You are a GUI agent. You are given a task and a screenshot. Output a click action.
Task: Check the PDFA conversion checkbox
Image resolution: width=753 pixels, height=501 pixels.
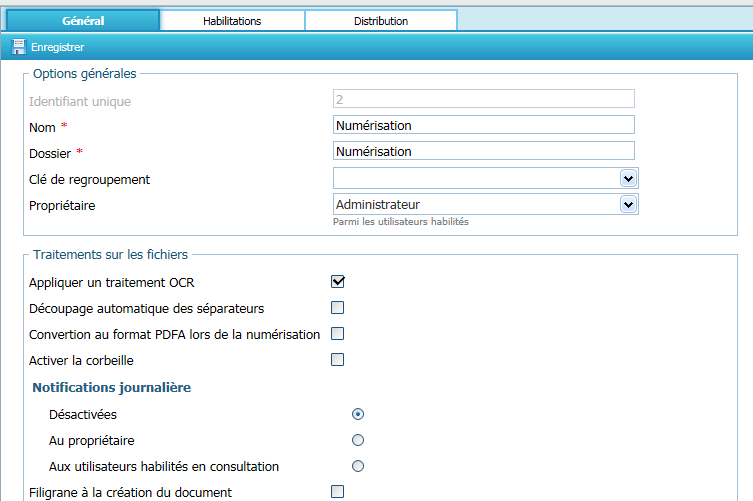pyautogui.click(x=338, y=334)
